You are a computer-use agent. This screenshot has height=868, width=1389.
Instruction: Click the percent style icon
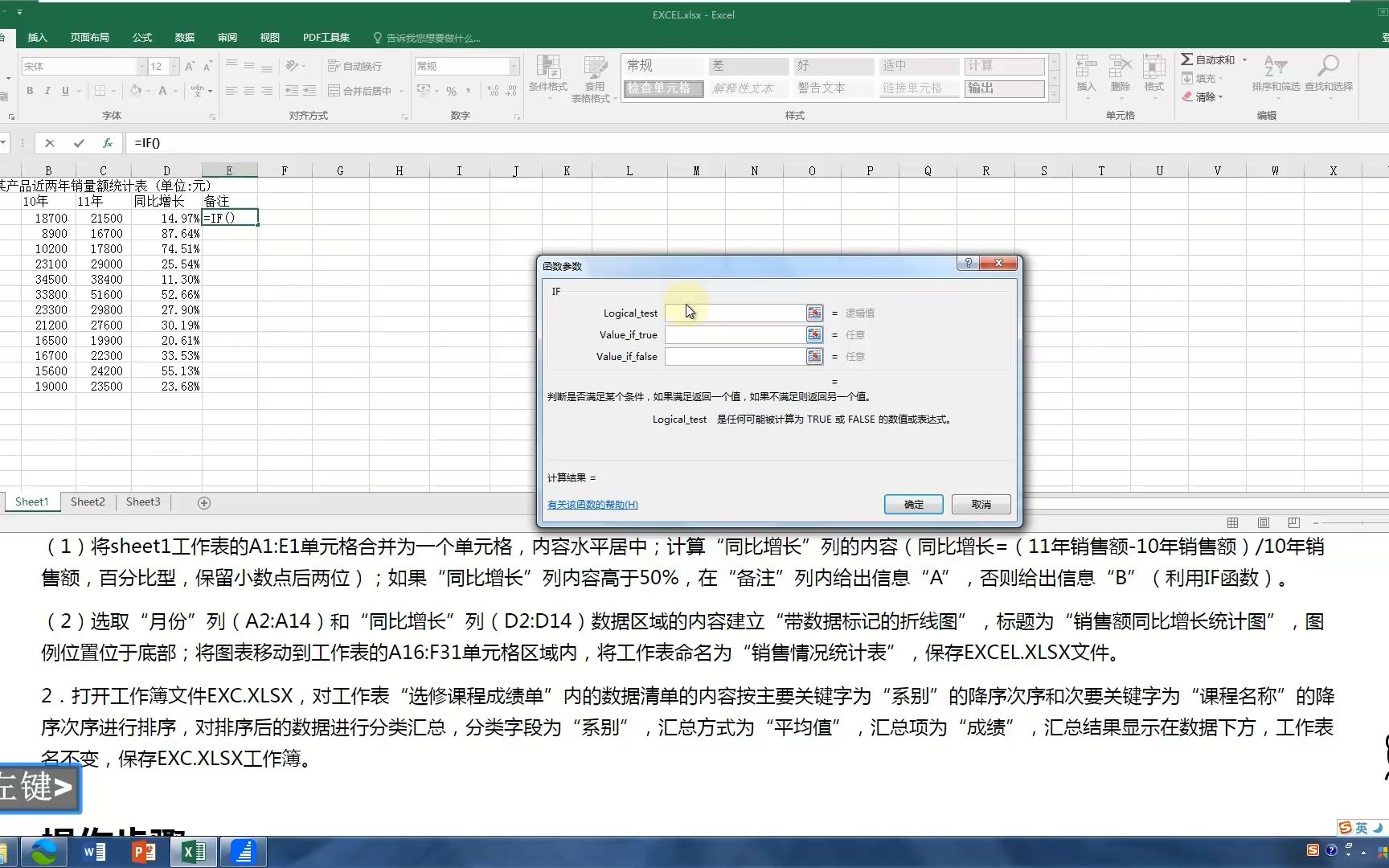pos(452,91)
